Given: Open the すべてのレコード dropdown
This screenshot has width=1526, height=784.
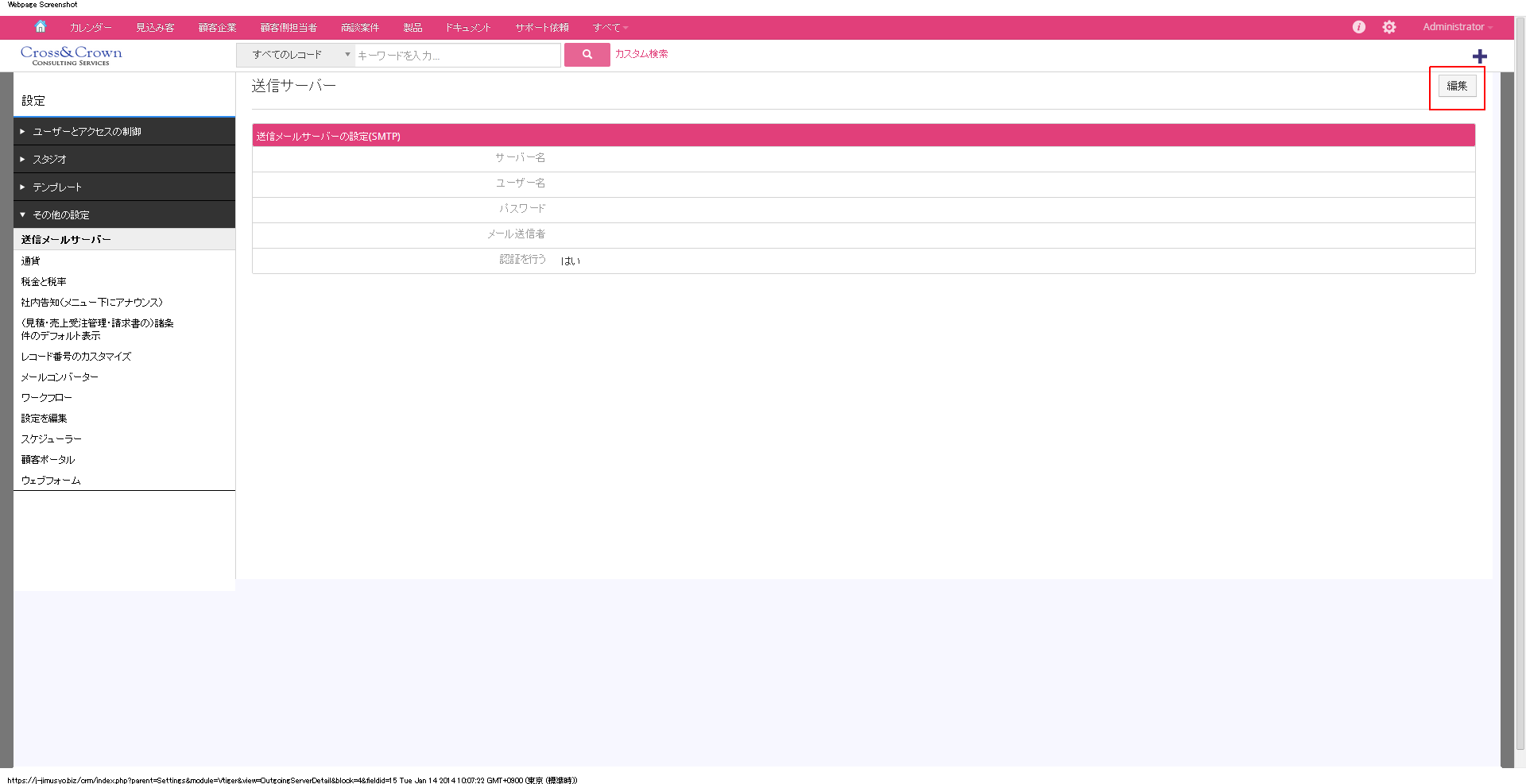Looking at the screenshot, I should tap(296, 55).
